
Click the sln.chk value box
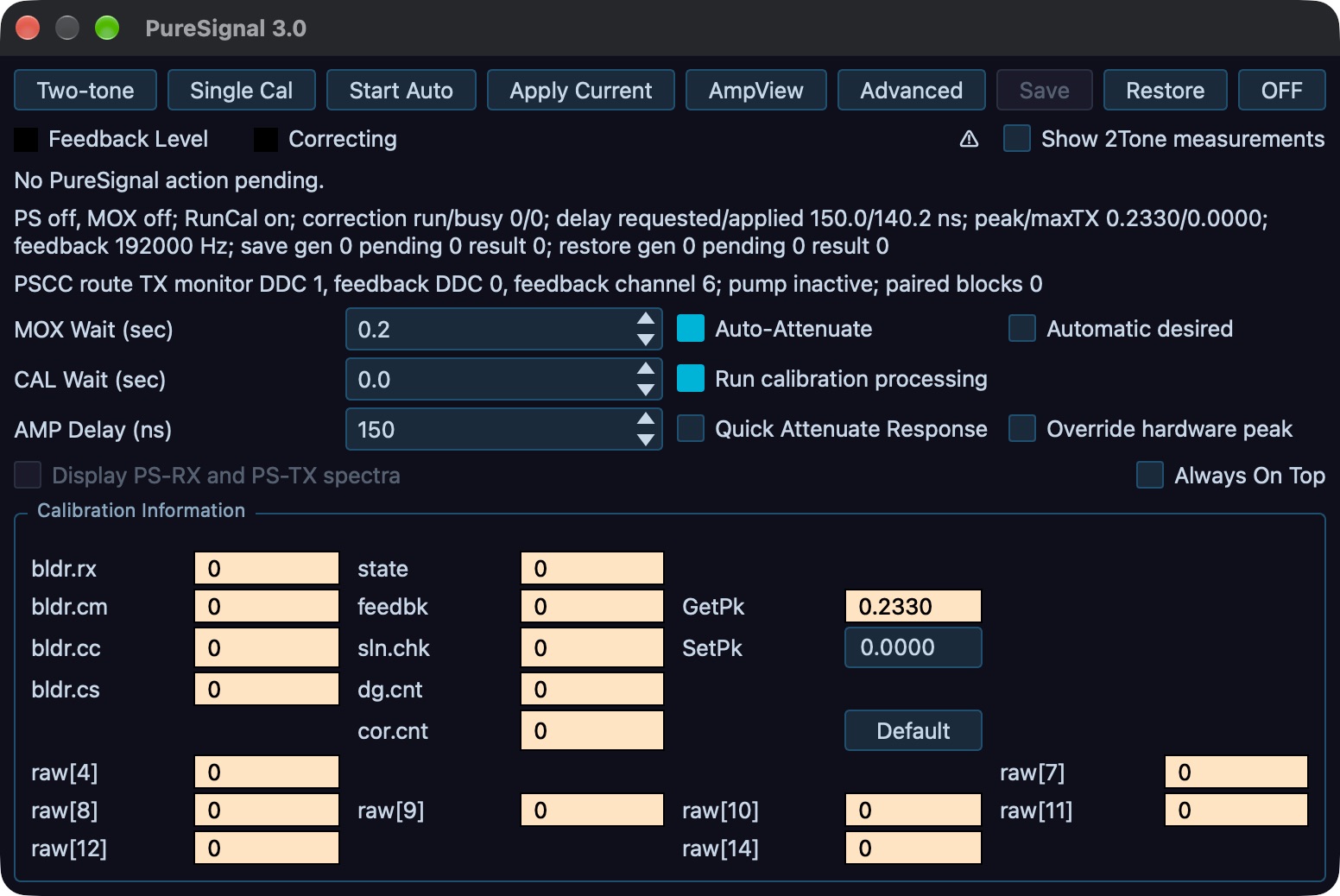coord(592,647)
